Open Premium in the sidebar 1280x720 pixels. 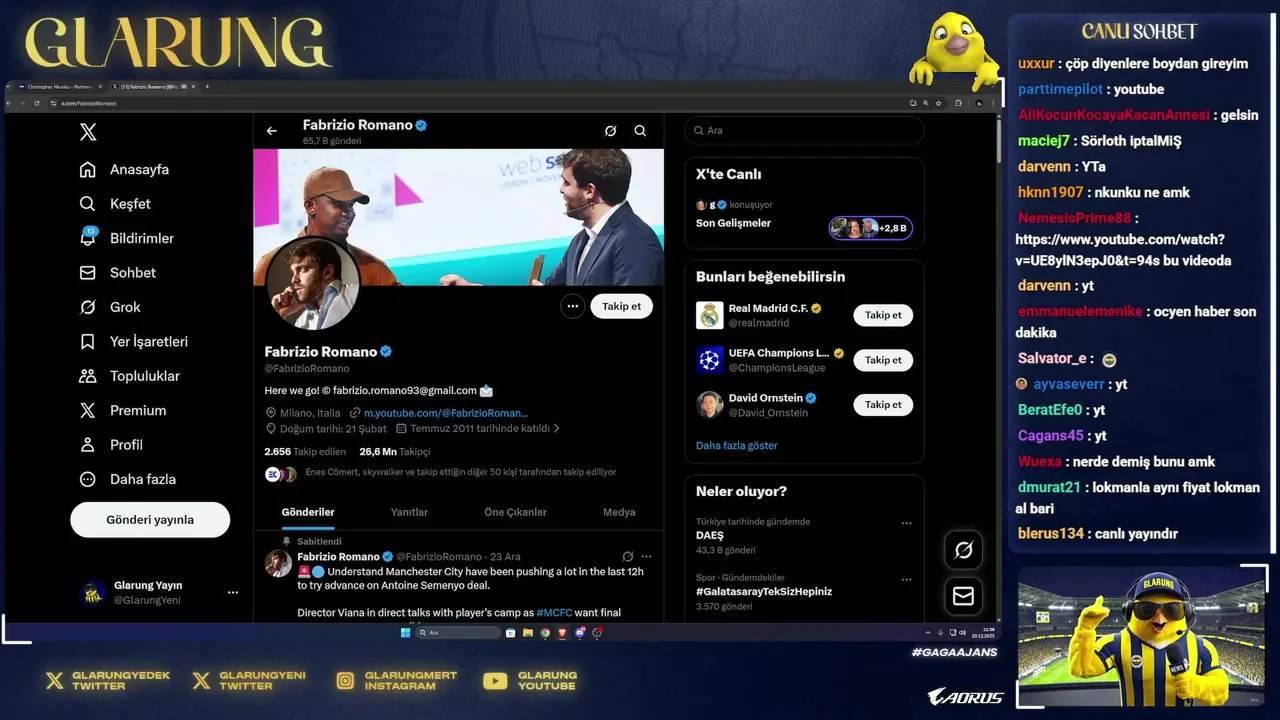[123, 410]
